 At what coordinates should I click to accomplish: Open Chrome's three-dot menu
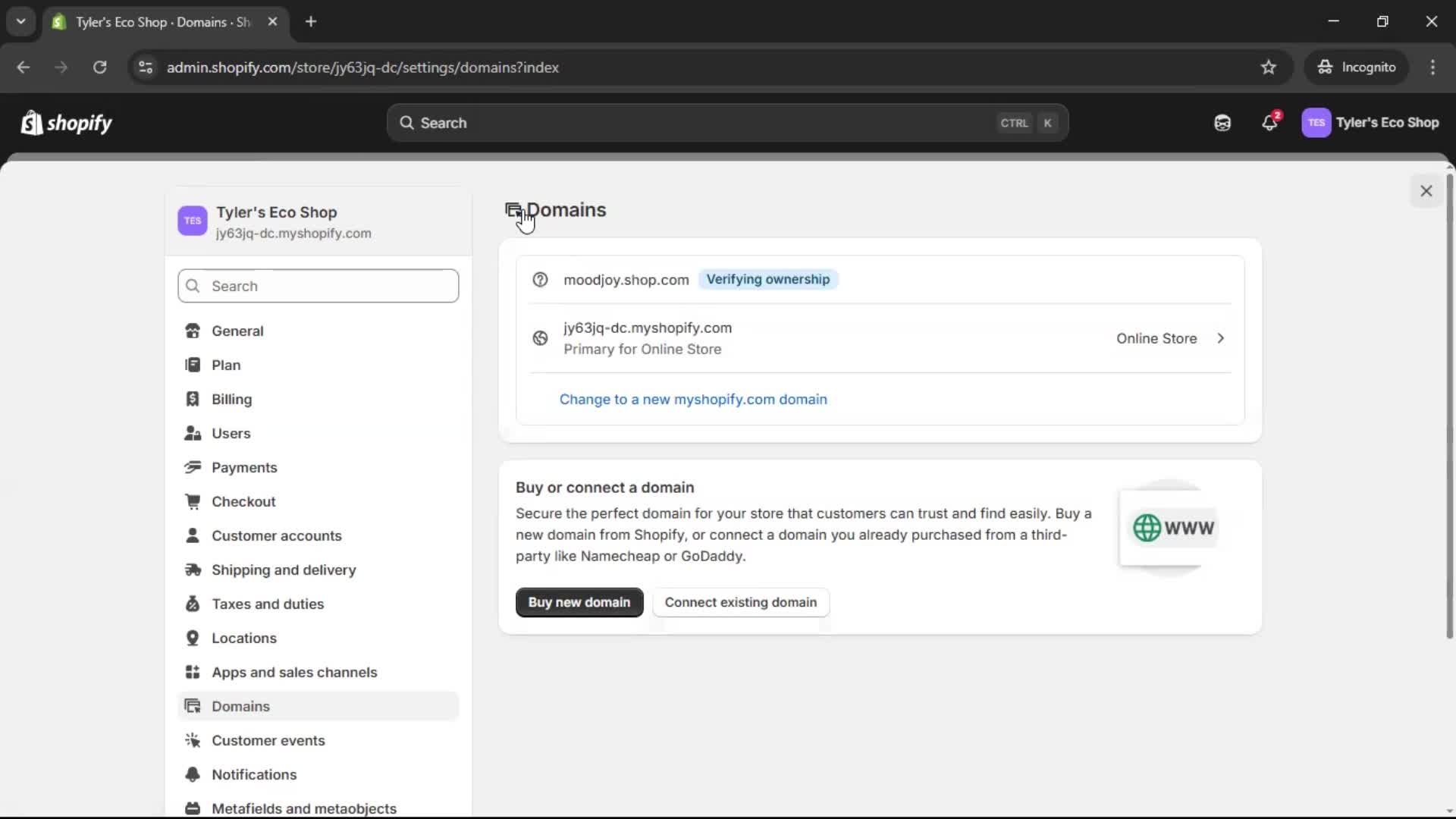click(x=1433, y=67)
